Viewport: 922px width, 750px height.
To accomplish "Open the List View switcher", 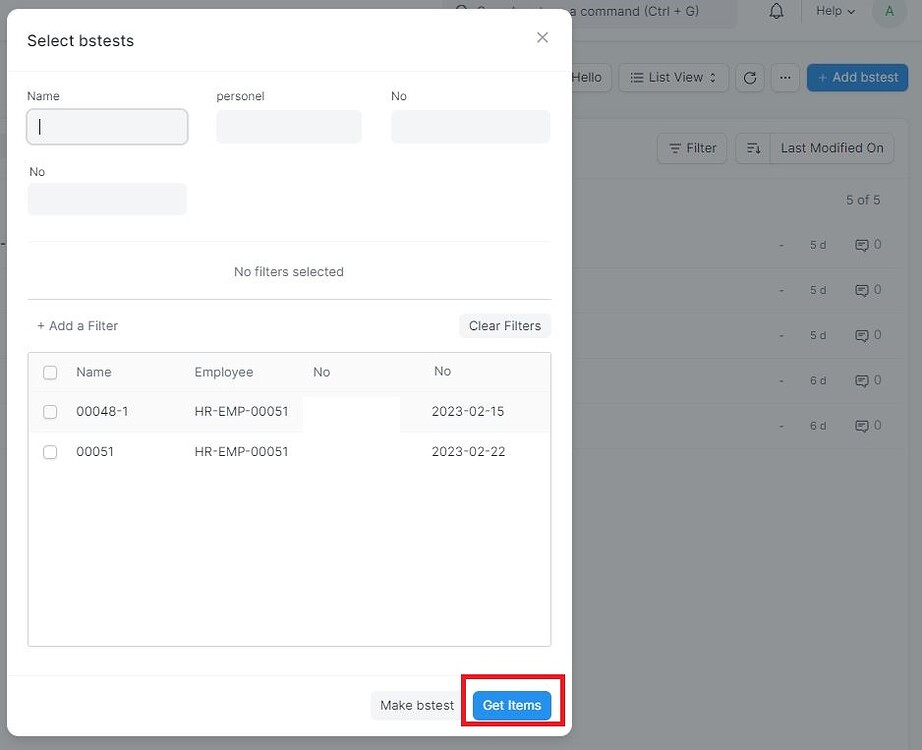I will [x=673, y=77].
